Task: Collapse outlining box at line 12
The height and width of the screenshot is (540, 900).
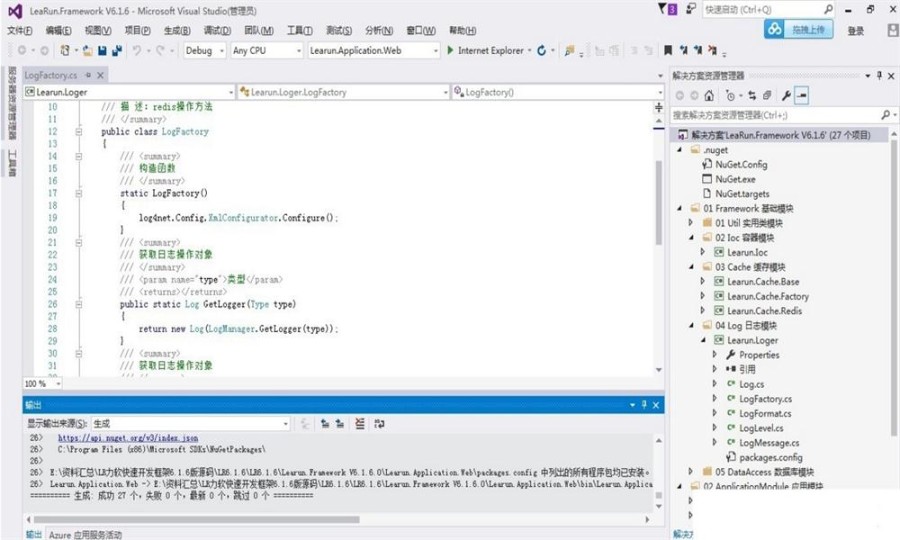Action: pyautogui.click(x=79, y=131)
